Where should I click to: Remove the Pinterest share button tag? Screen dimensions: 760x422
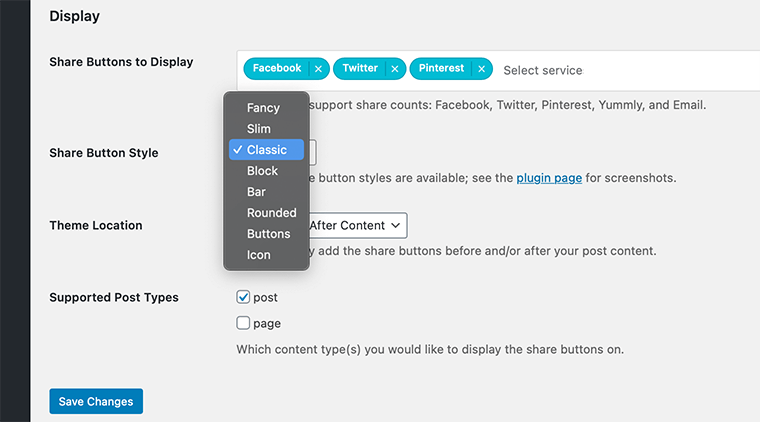coord(481,69)
